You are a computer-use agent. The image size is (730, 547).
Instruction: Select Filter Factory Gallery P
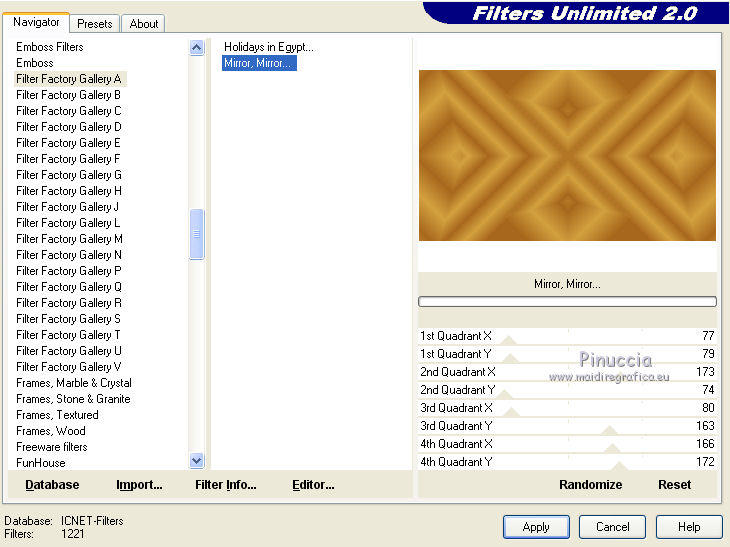(68, 270)
